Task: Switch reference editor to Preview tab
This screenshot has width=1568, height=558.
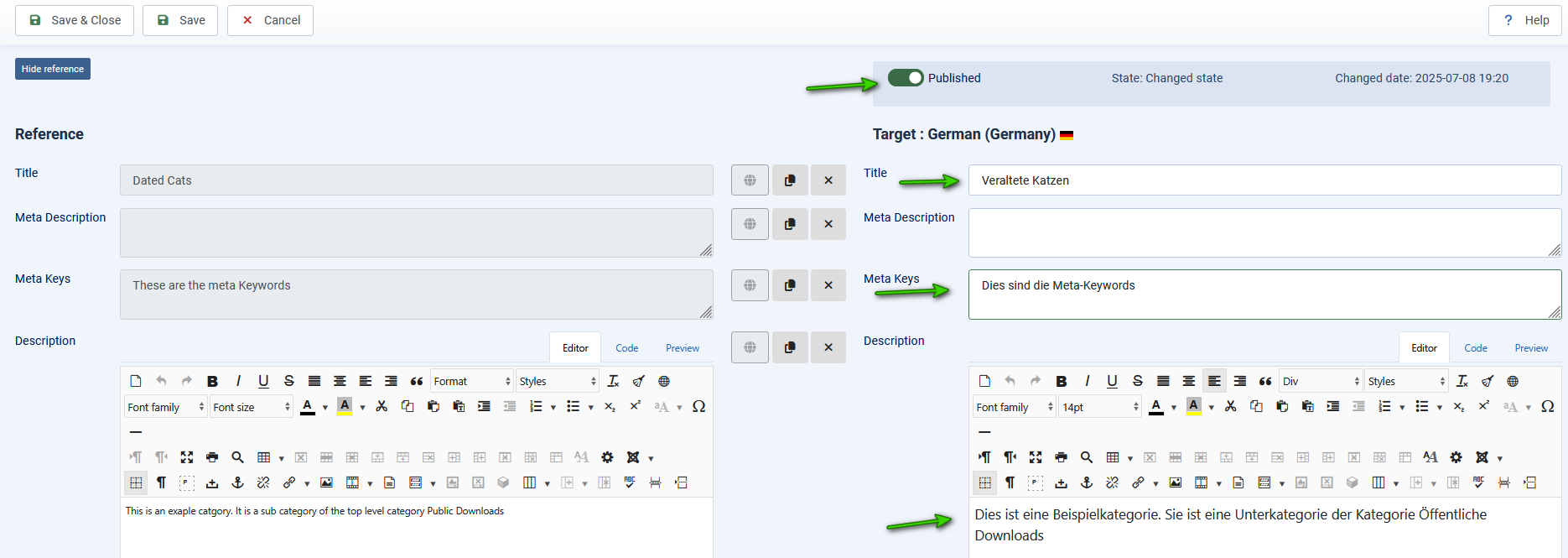Action: click(683, 348)
